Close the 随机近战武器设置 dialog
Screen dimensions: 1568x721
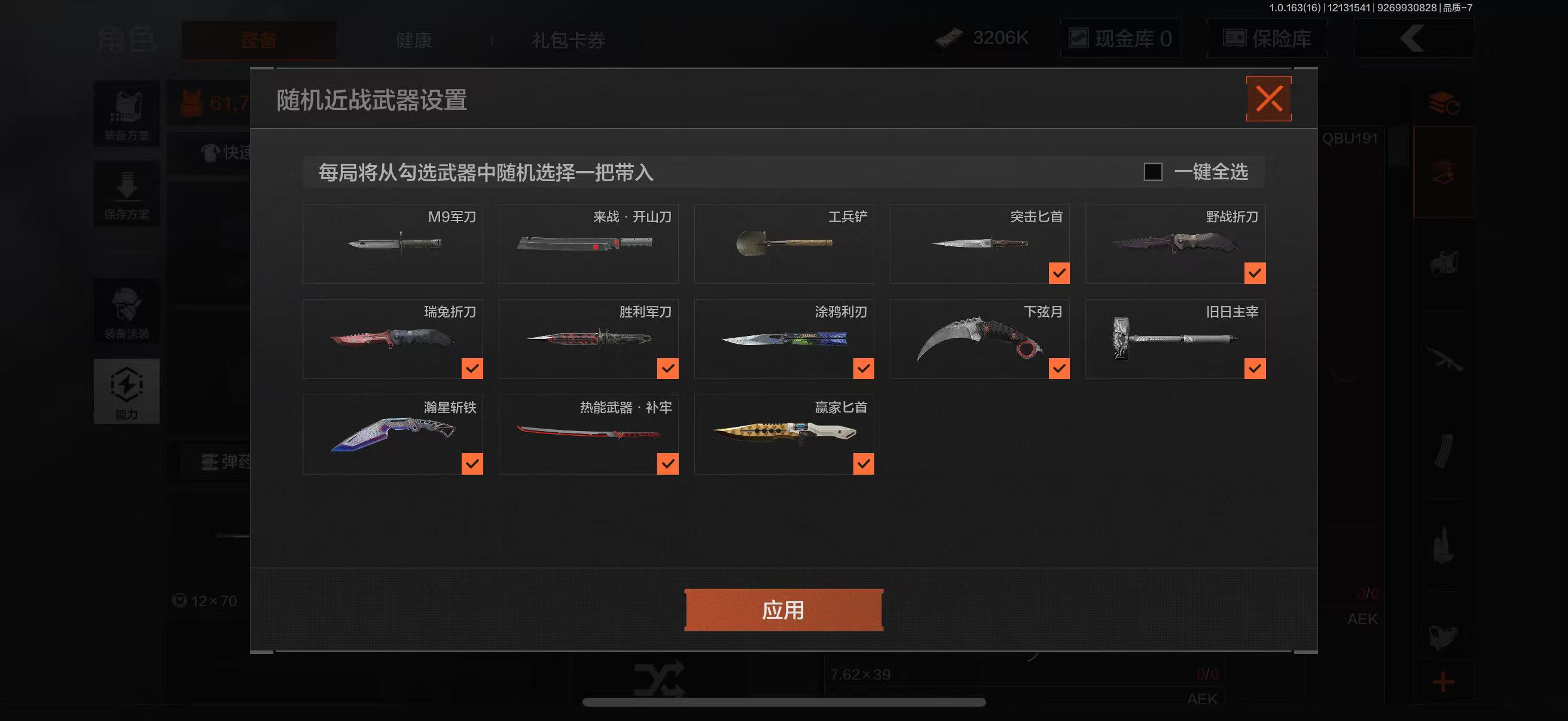coord(1268,99)
